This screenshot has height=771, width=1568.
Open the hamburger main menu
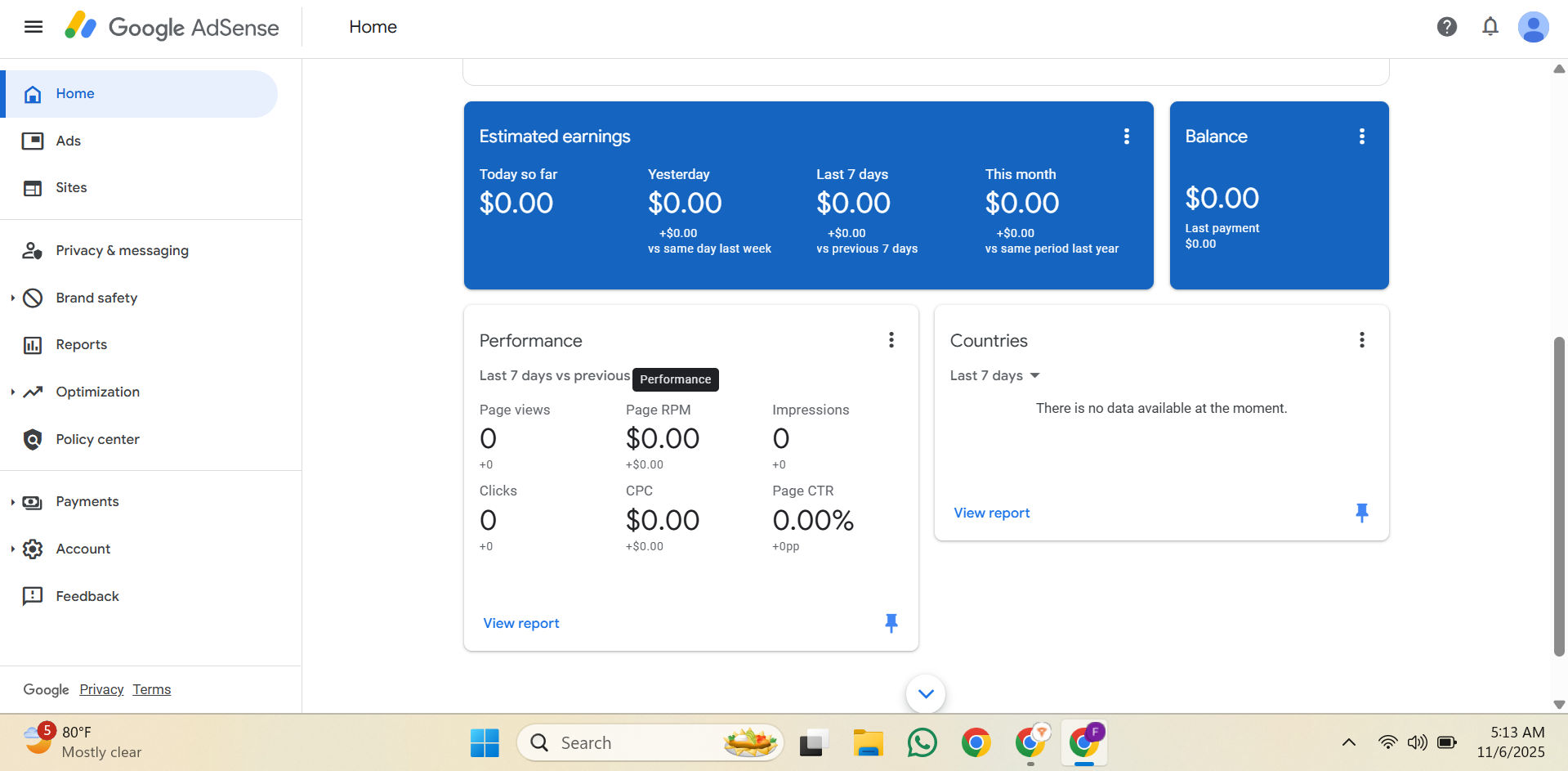(33, 27)
